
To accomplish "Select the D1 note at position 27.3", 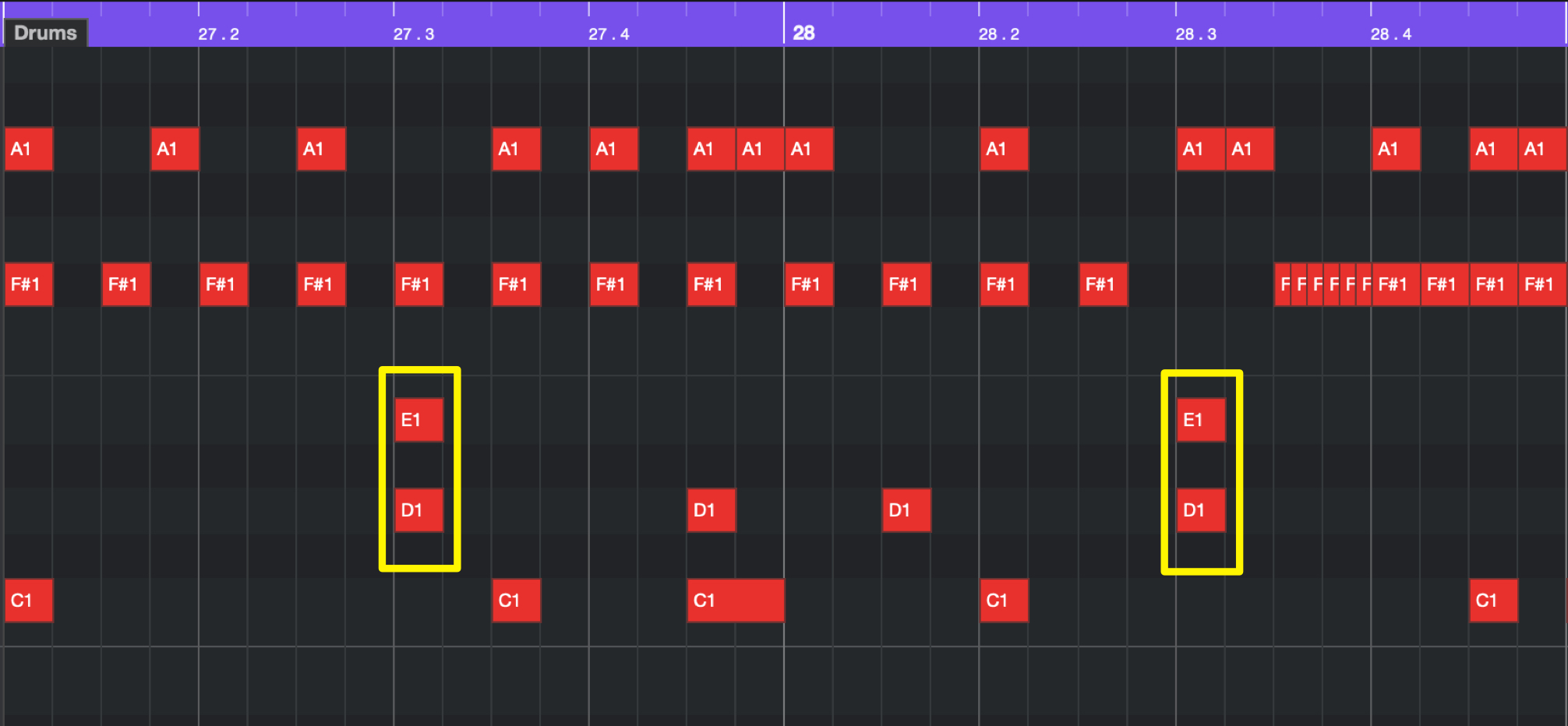I will 418,510.
